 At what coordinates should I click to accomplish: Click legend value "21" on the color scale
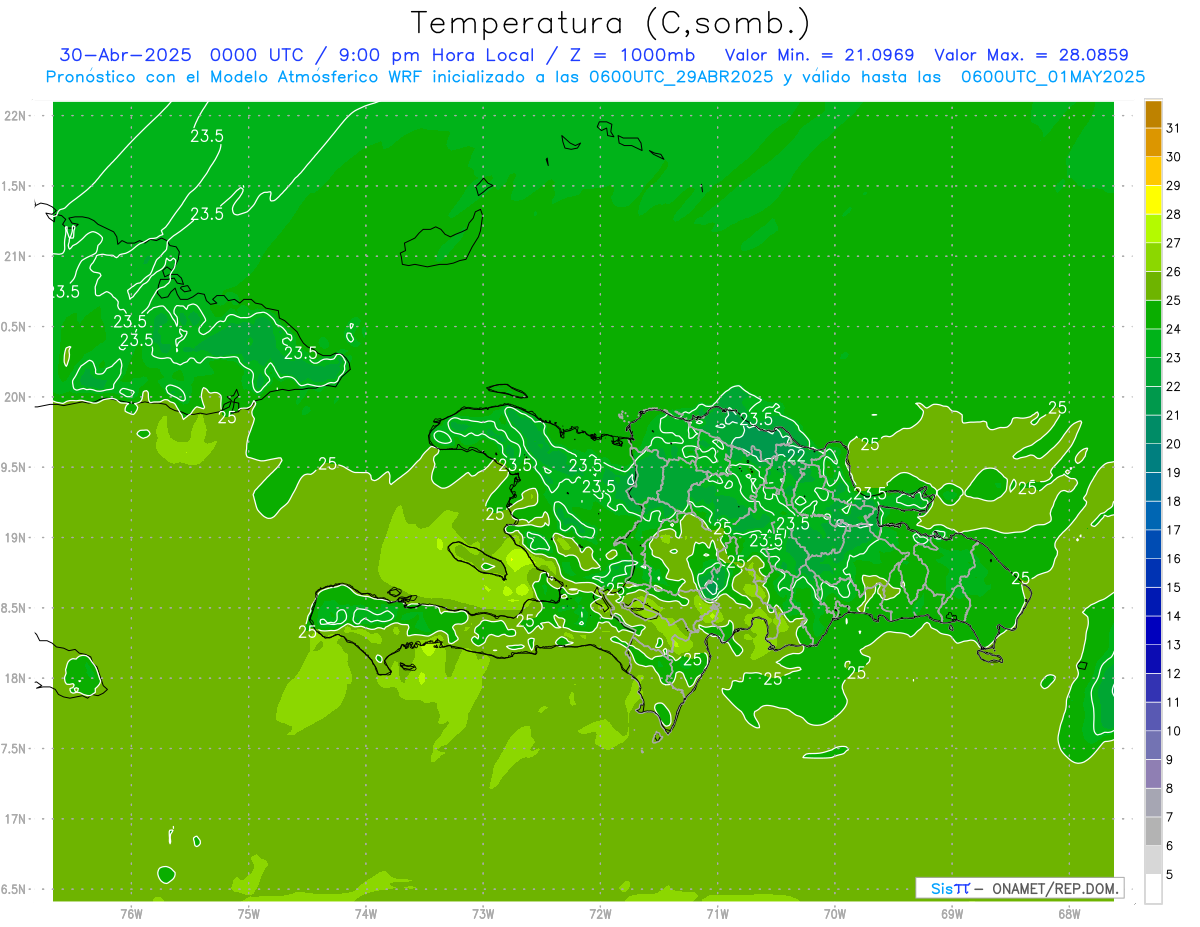1173,415
